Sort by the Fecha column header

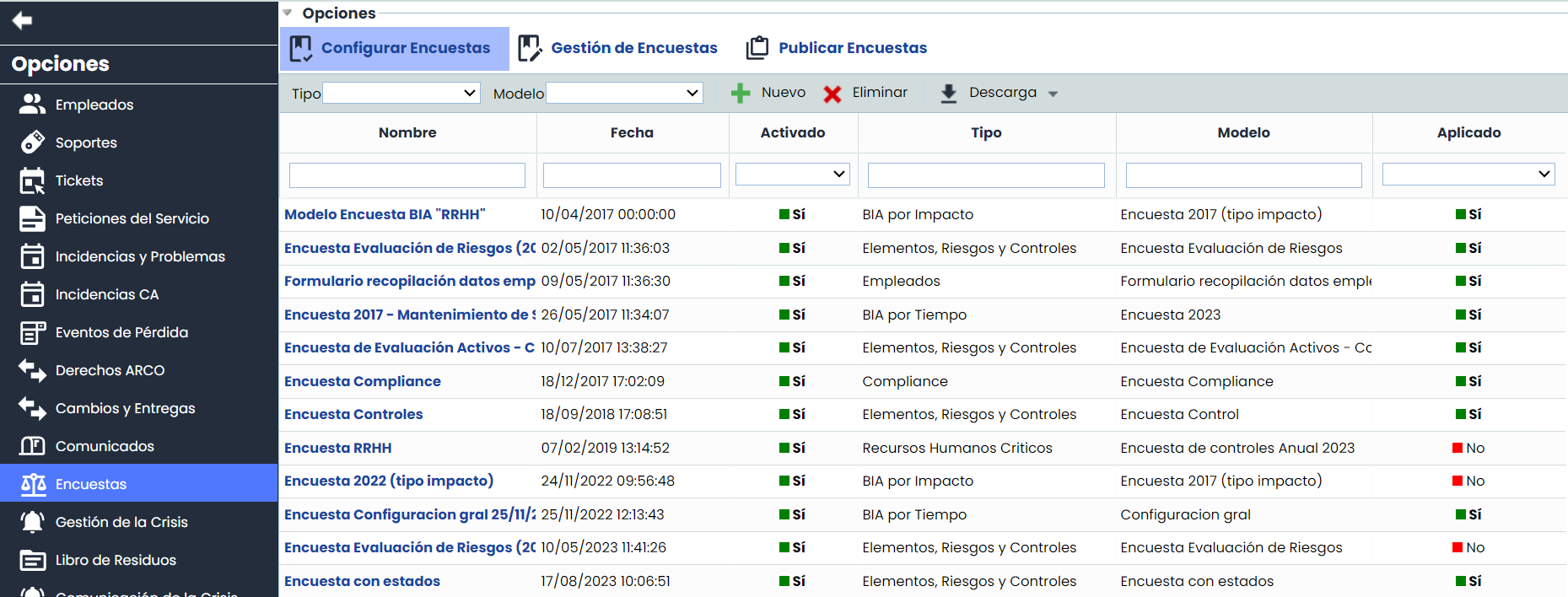[632, 132]
